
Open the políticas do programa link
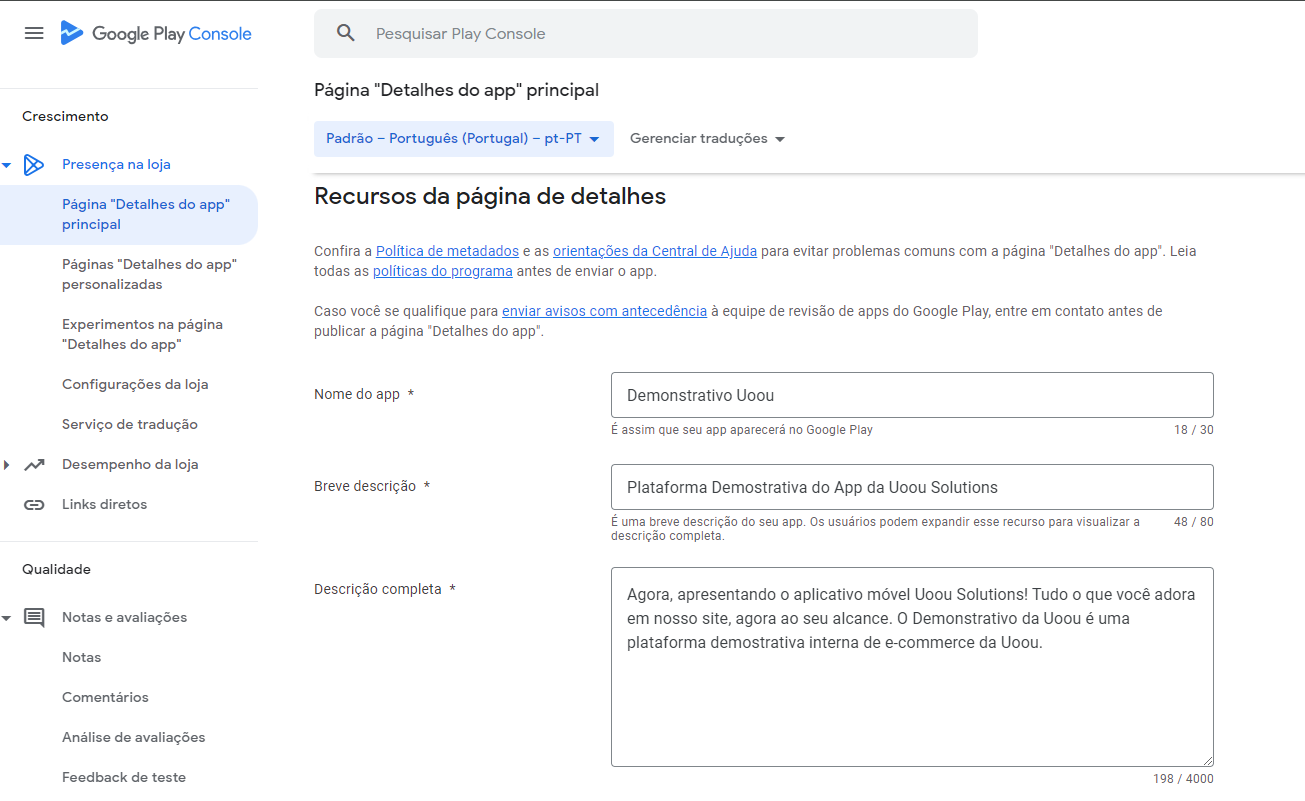(443, 271)
